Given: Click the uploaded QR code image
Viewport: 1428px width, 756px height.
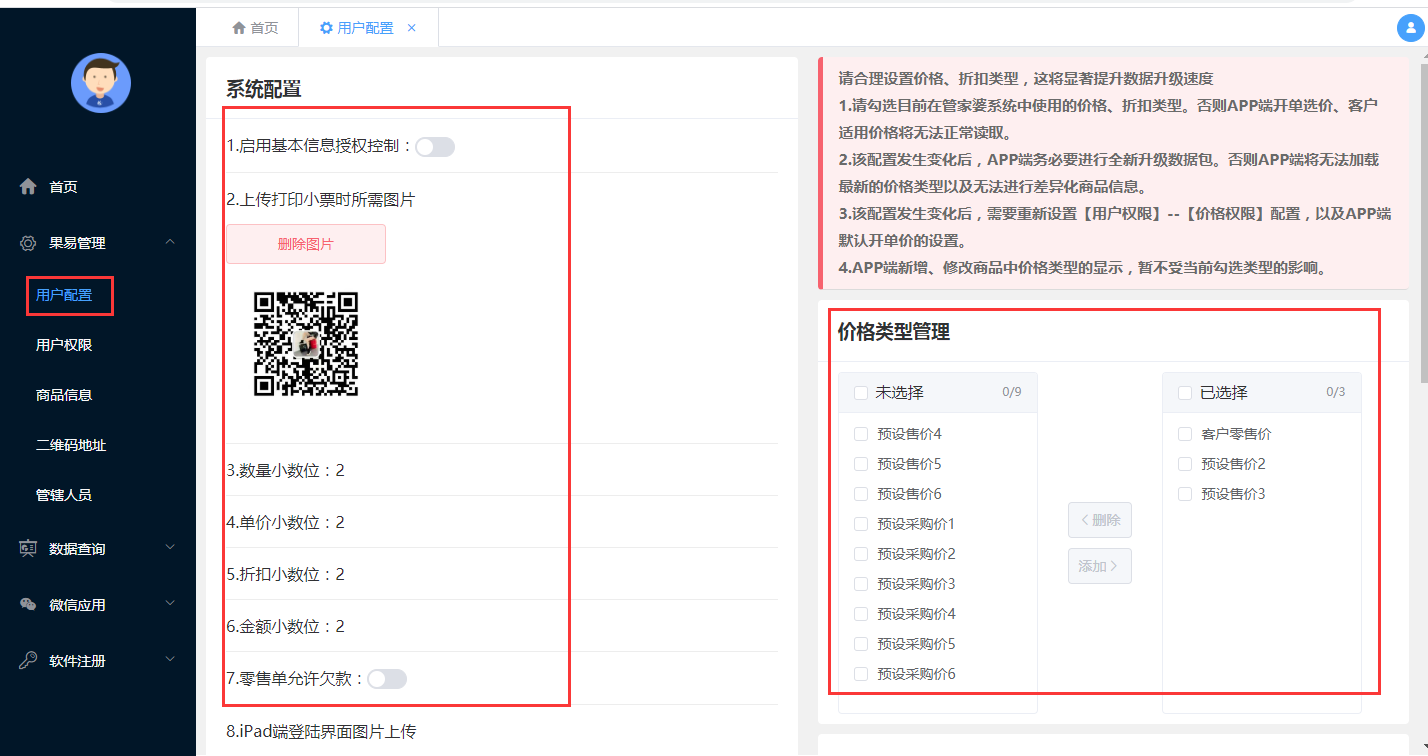Looking at the screenshot, I should coord(306,344).
